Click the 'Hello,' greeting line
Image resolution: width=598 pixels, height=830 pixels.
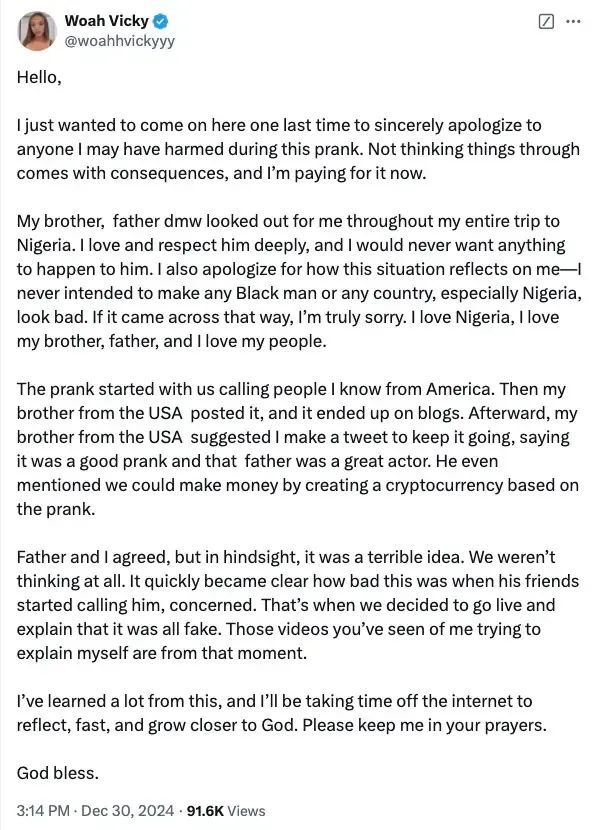39,77
